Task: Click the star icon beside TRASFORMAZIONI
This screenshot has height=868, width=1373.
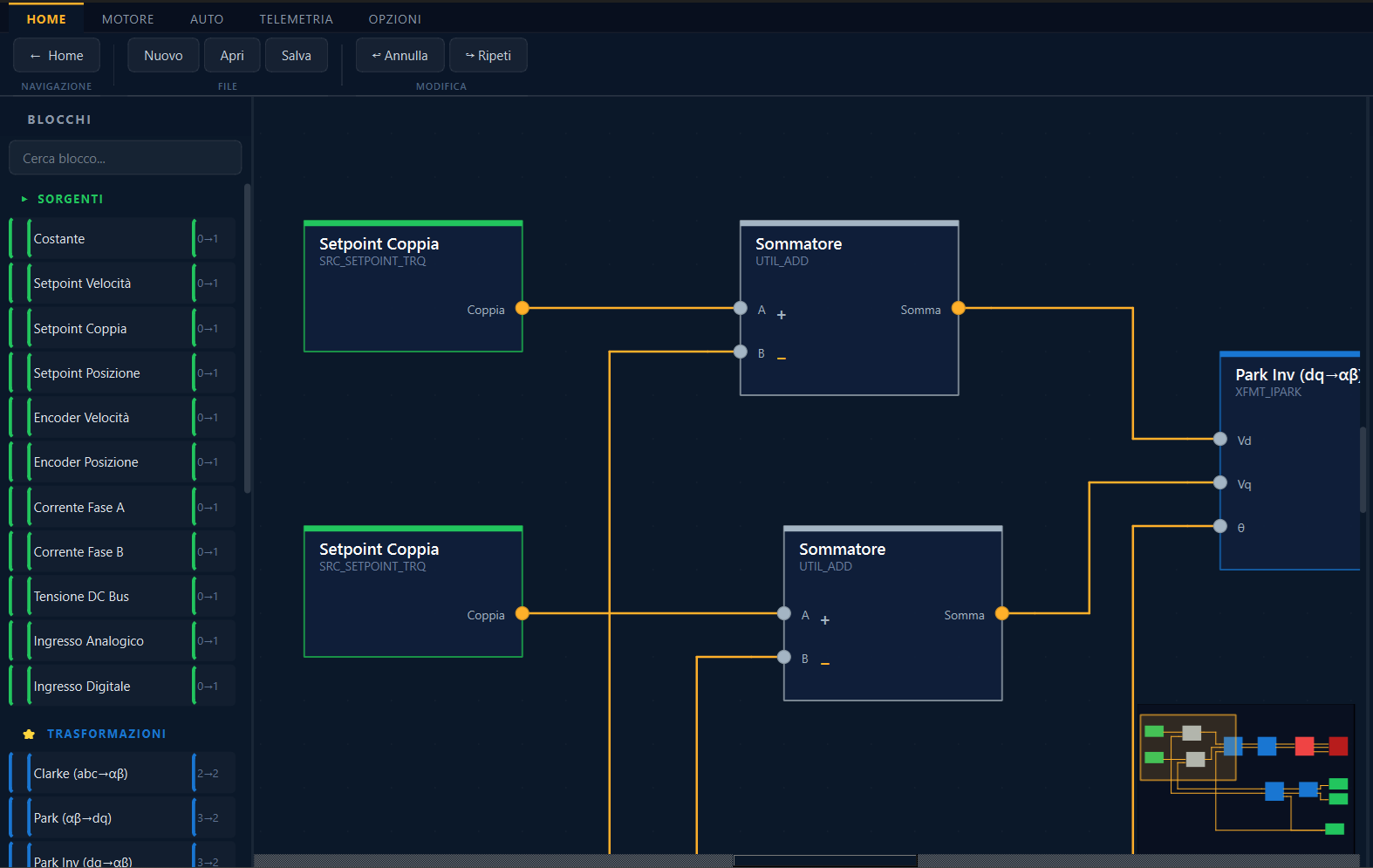Action: point(29,734)
